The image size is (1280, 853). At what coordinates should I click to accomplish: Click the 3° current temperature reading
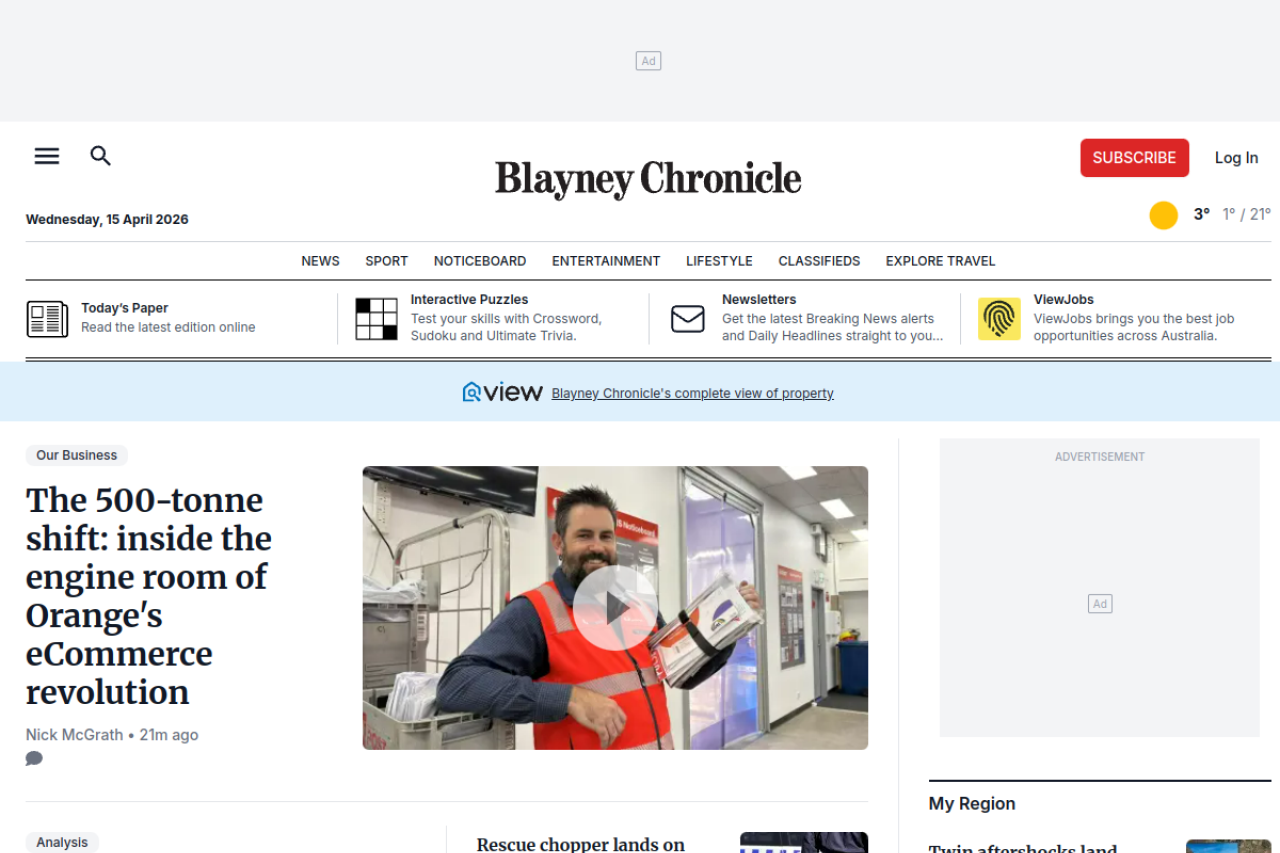[1202, 214]
